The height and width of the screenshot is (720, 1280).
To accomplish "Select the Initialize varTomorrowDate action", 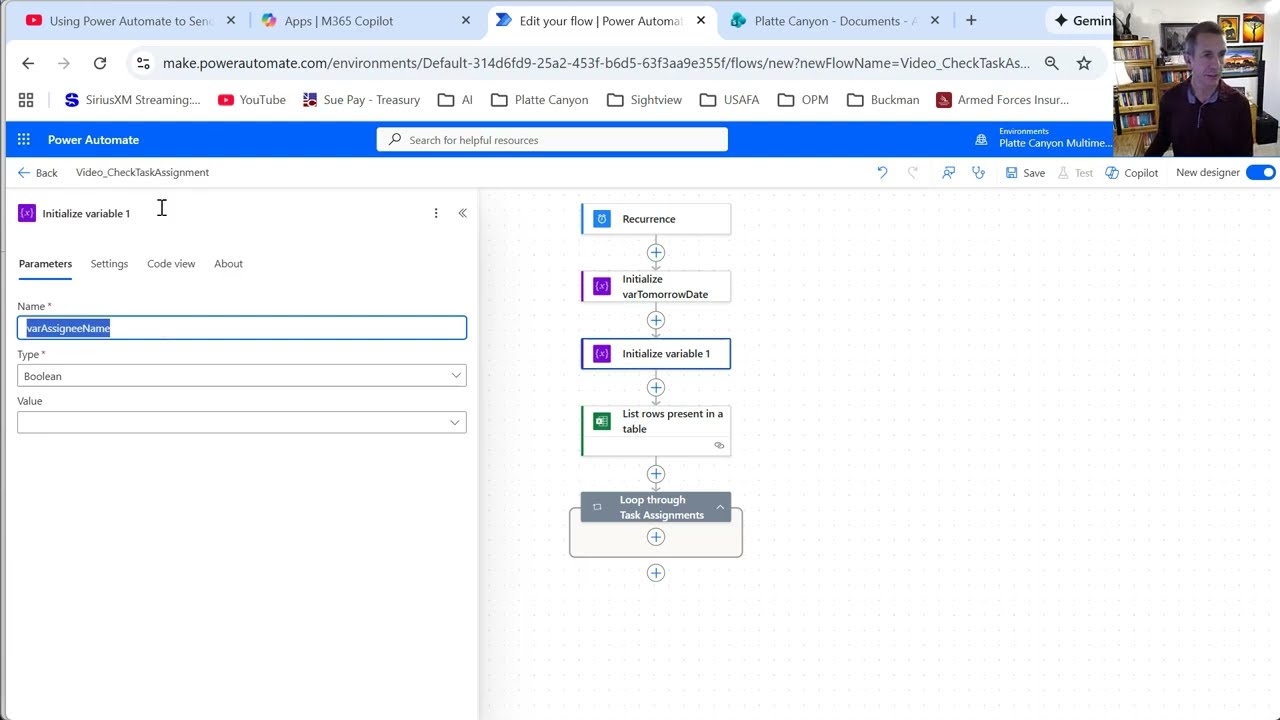I will [x=656, y=287].
